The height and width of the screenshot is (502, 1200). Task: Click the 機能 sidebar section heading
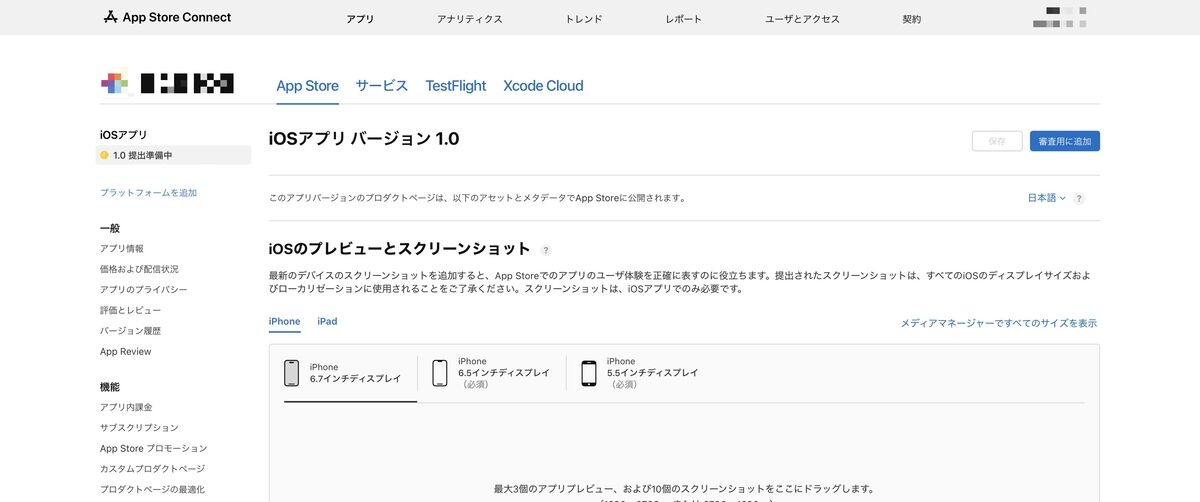[110, 386]
